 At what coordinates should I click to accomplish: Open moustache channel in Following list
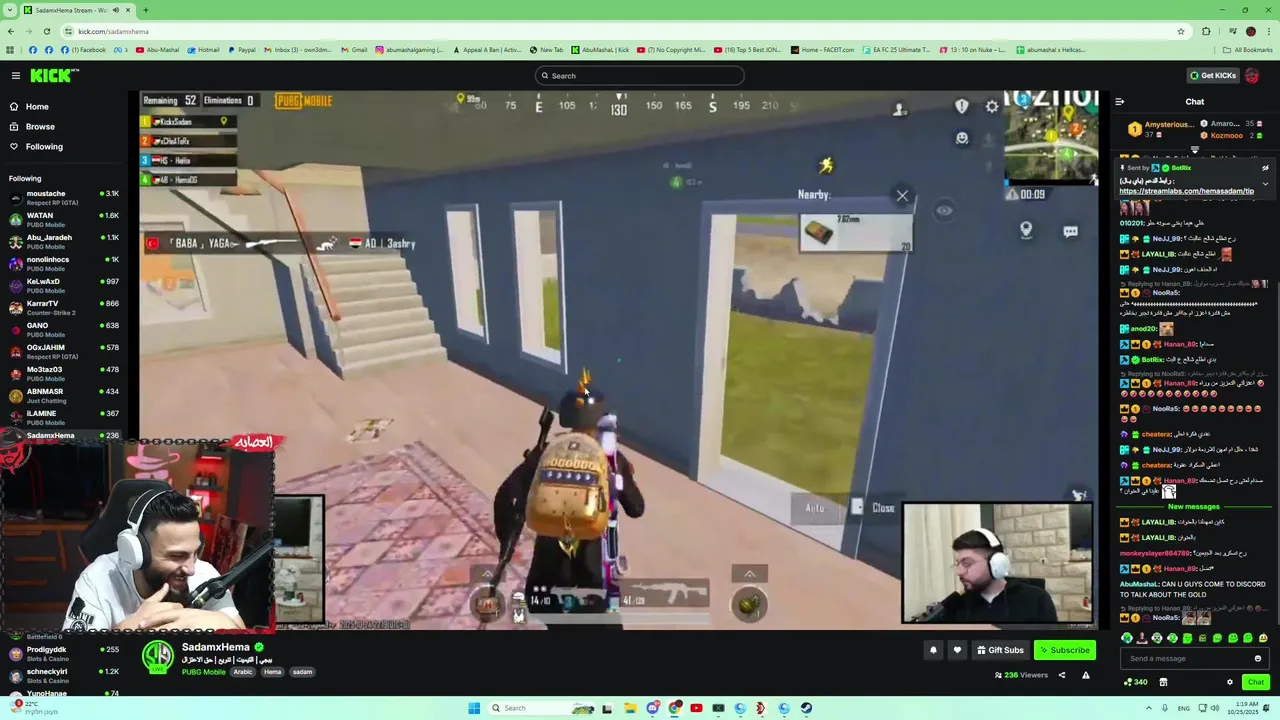pos(64,197)
